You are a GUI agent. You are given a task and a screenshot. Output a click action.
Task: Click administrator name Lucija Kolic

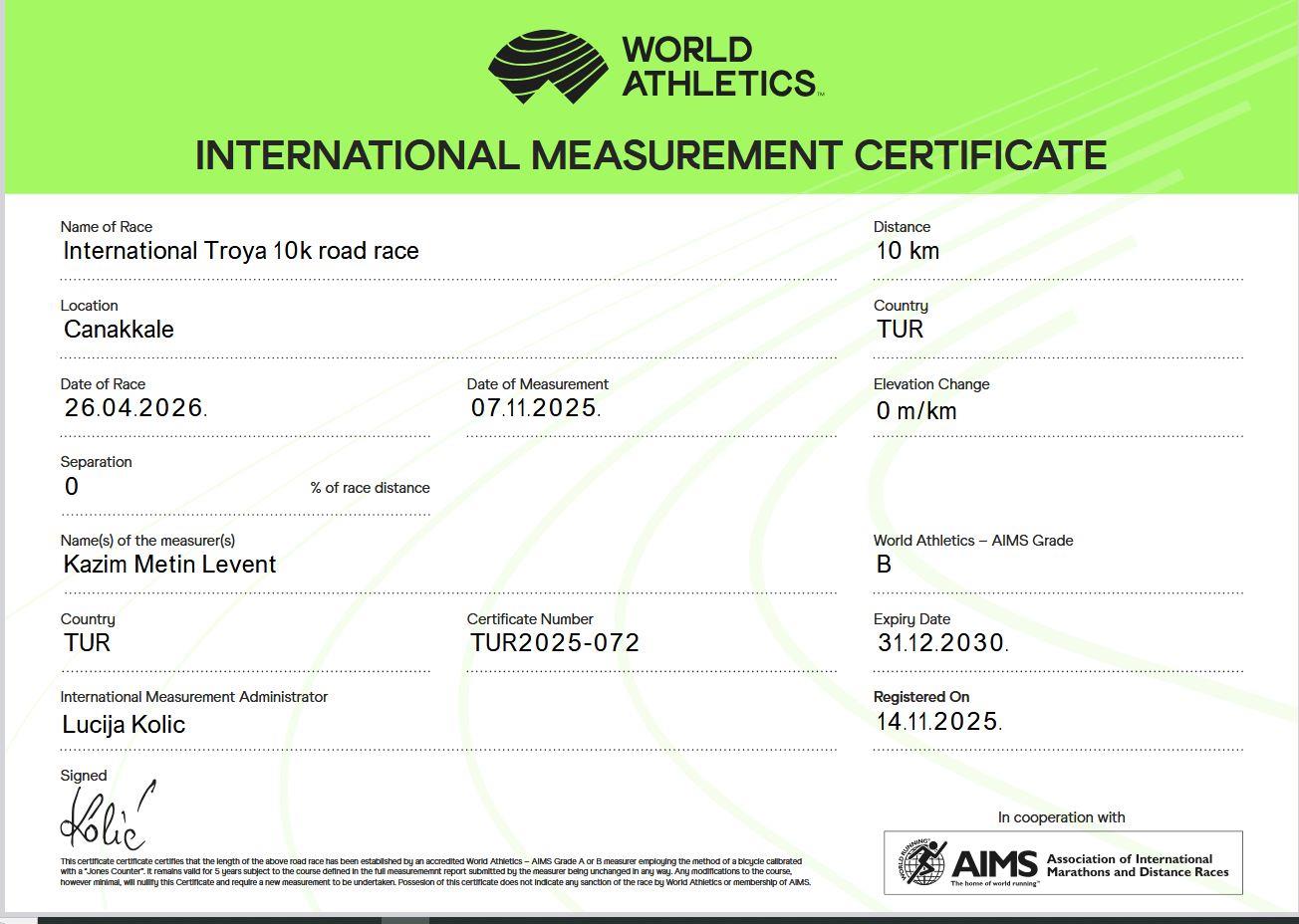pyautogui.click(x=124, y=725)
